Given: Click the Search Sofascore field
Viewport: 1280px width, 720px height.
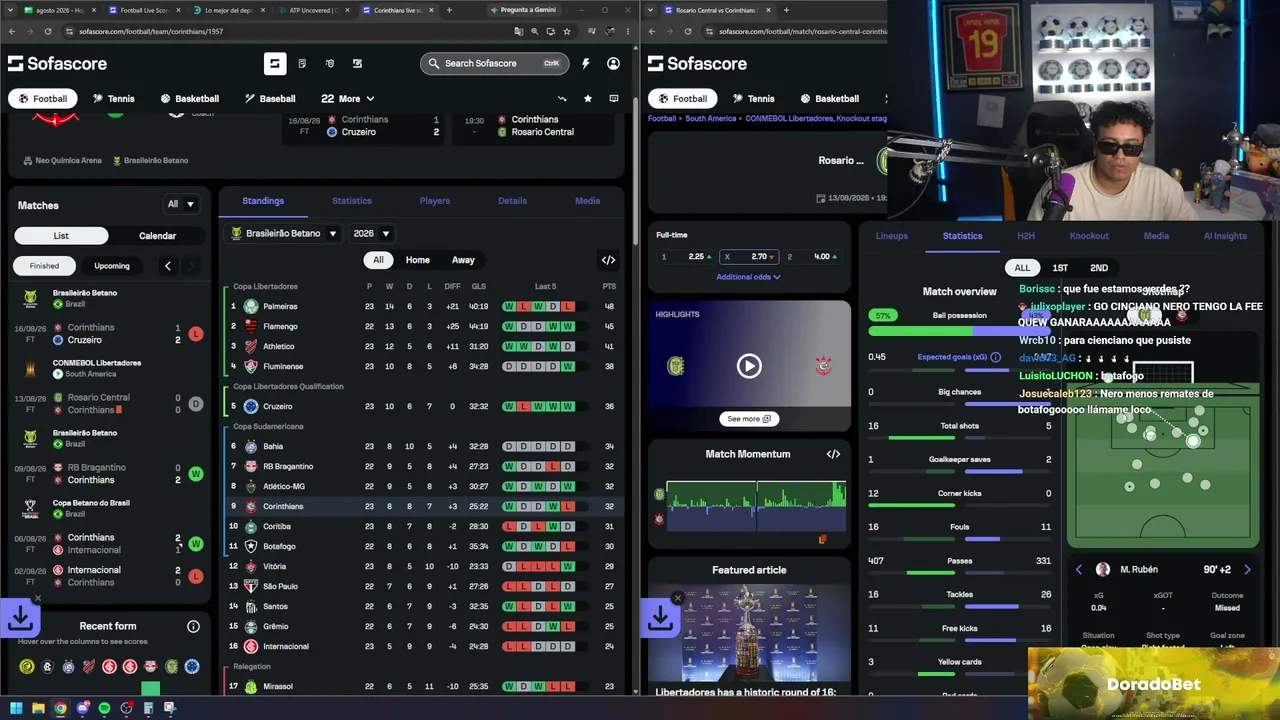Looking at the screenshot, I should pyautogui.click(x=494, y=63).
